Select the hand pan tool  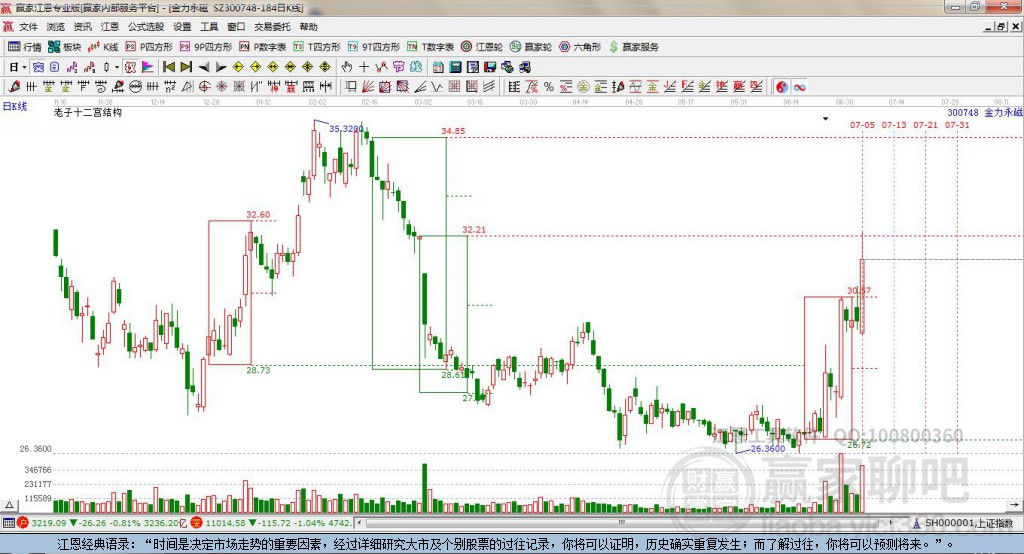click(347, 67)
